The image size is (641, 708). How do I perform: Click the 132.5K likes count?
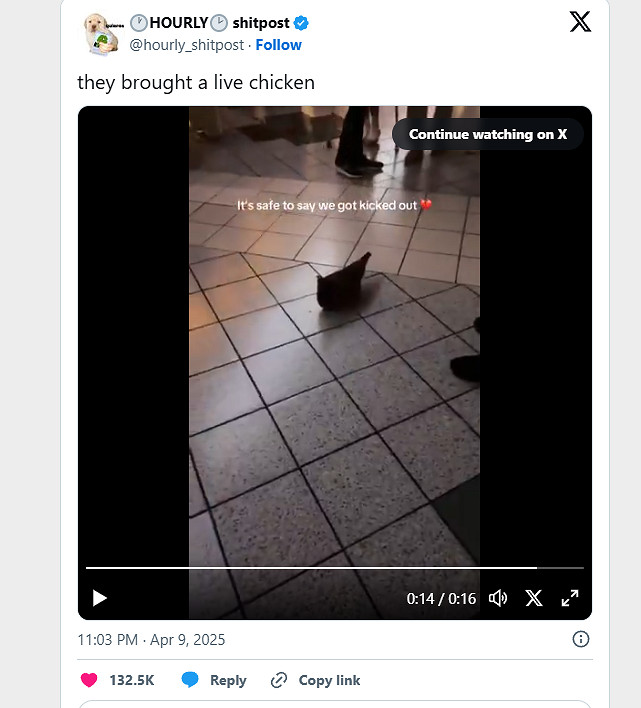click(x=132, y=680)
